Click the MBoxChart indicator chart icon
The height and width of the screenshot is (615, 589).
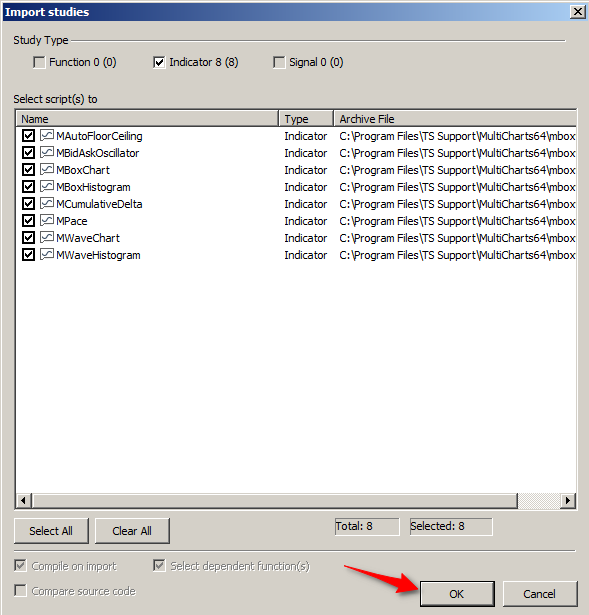point(47,169)
